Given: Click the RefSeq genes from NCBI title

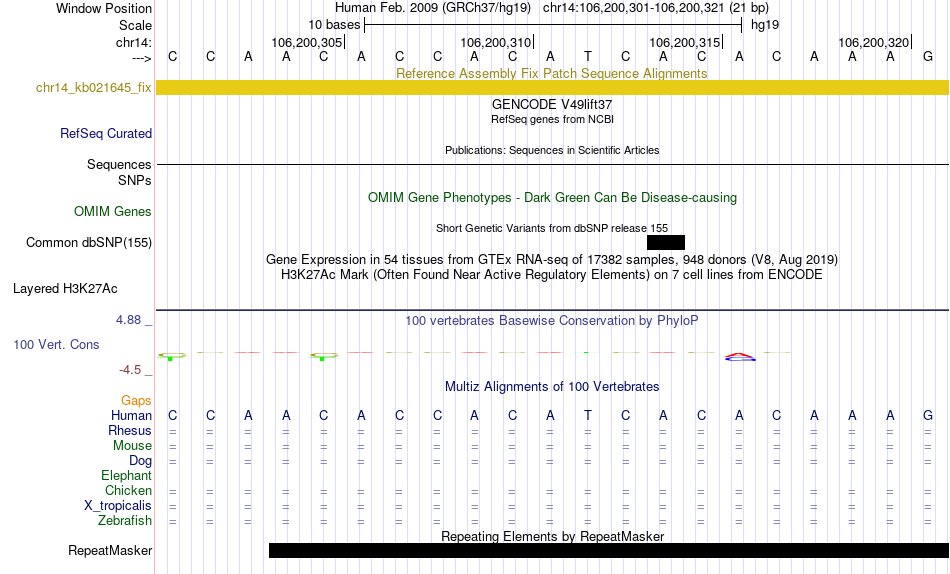Looking at the screenshot, I should [552, 119].
